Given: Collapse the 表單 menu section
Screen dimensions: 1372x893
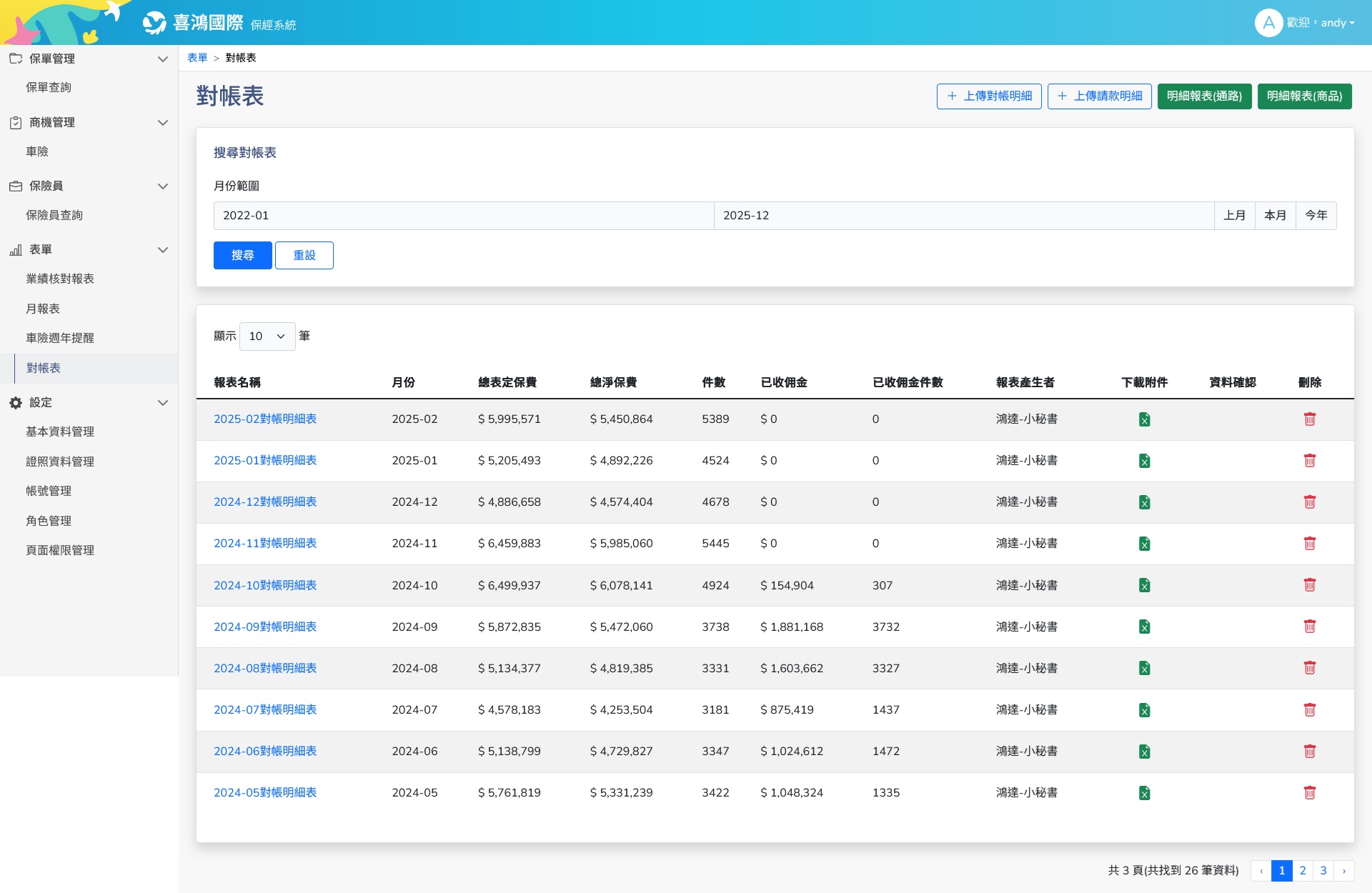Looking at the screenshot, I should 162,250.
